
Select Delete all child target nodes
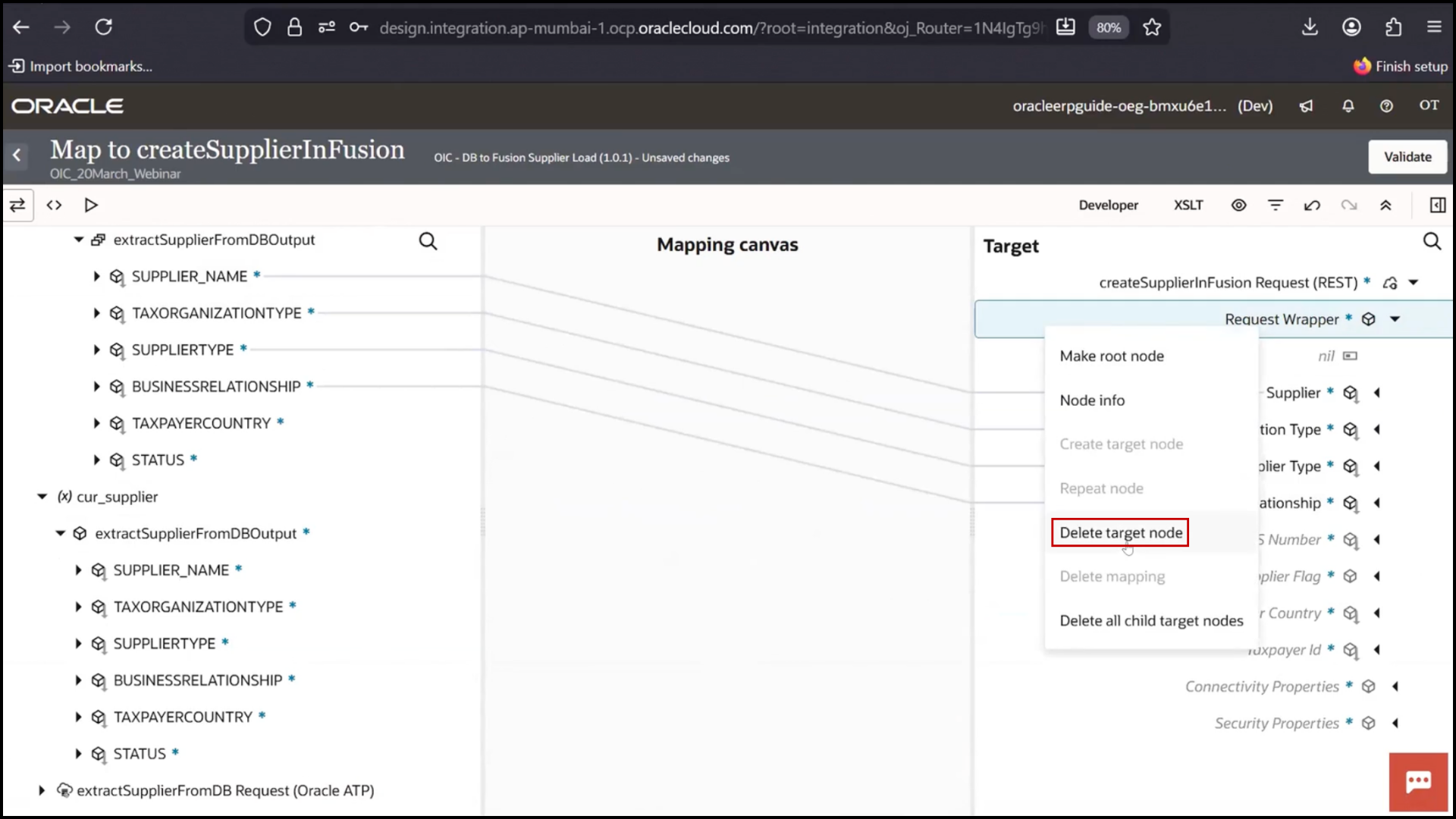click(x=1151, y=621)
